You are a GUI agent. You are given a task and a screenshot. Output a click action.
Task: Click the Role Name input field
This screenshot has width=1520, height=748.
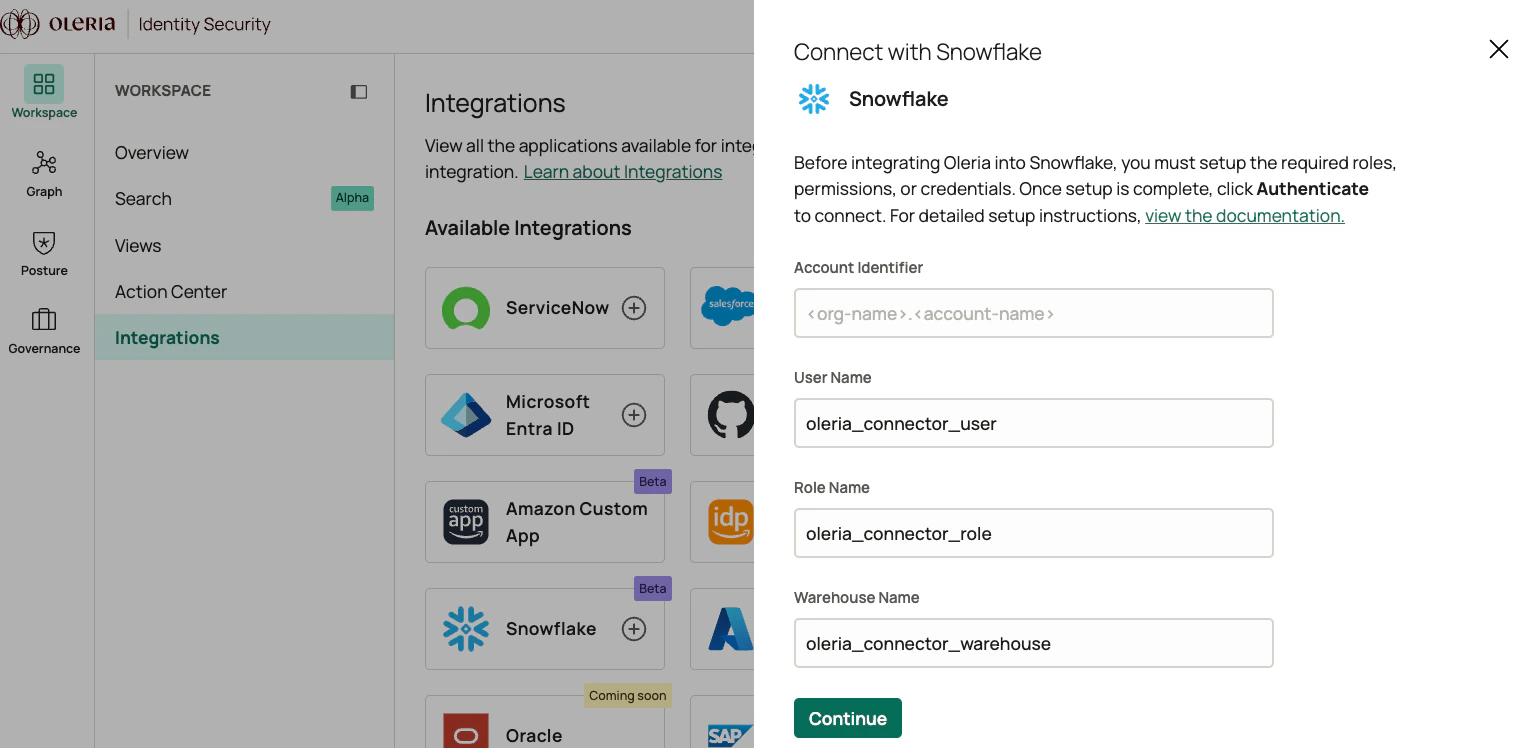tap(1033, 533)
